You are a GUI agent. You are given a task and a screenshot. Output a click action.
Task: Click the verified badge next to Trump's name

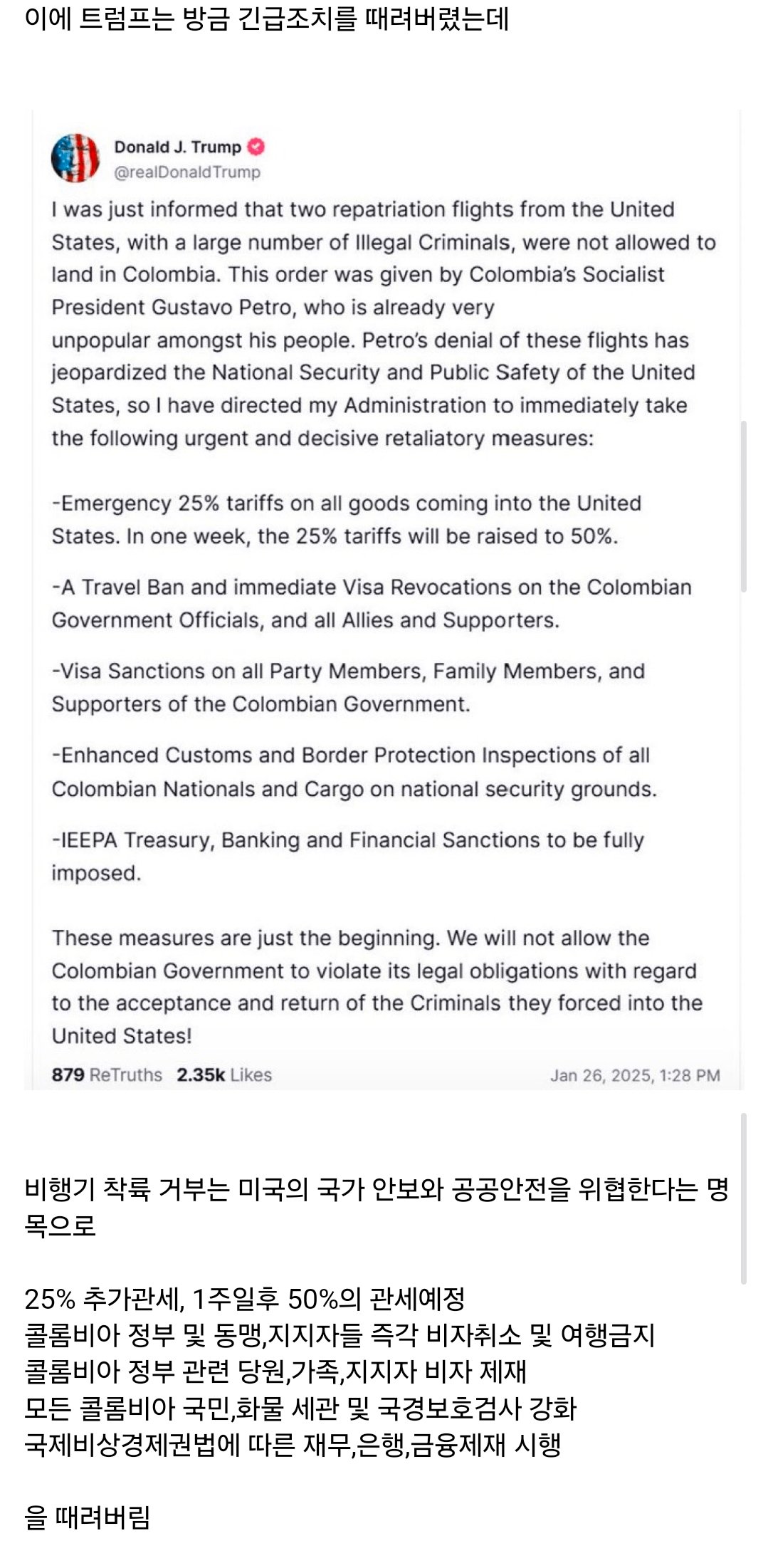pos(256,147)
